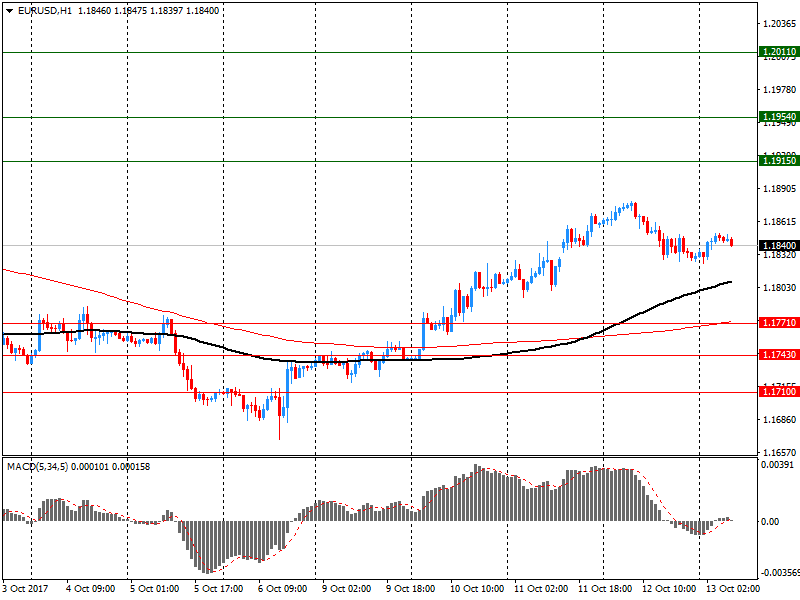
Task: Click the 1.17430 red level label
Action: (x=779, y=355)
